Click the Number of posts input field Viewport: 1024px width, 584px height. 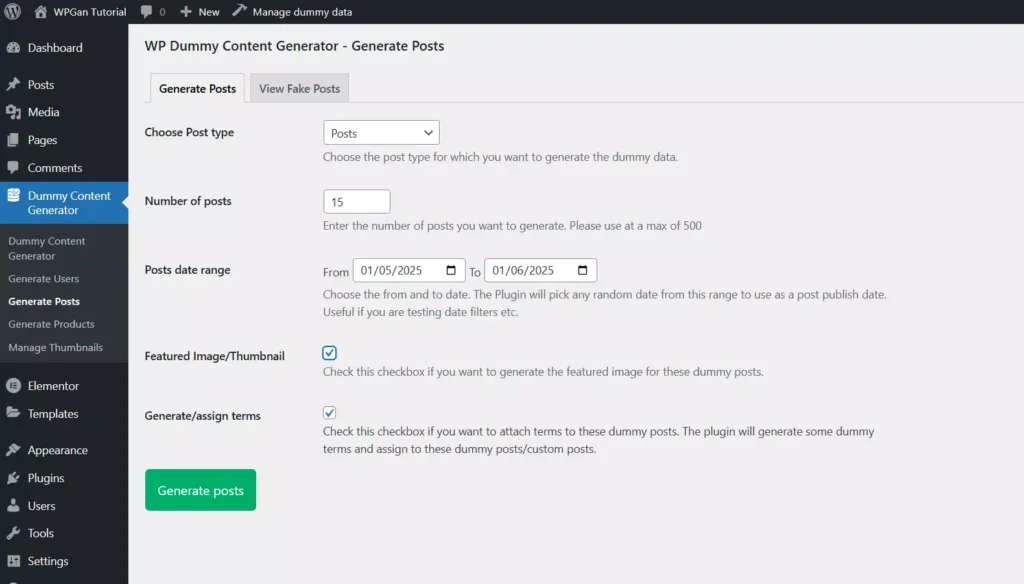click(357, 201)
